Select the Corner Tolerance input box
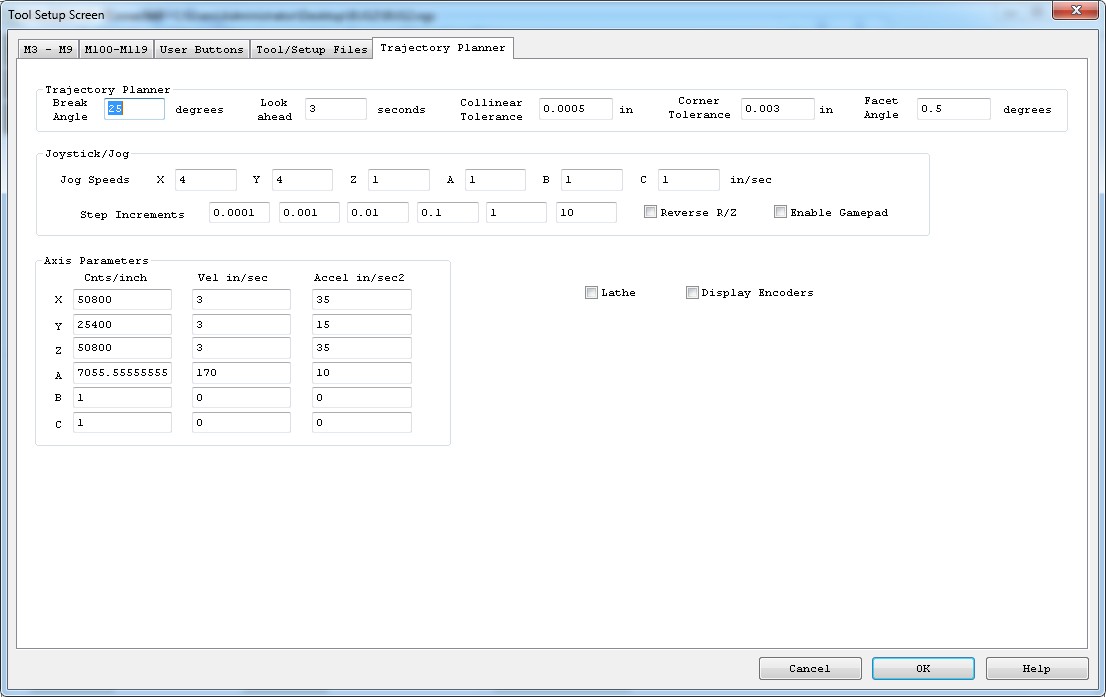 coord(777,109)
